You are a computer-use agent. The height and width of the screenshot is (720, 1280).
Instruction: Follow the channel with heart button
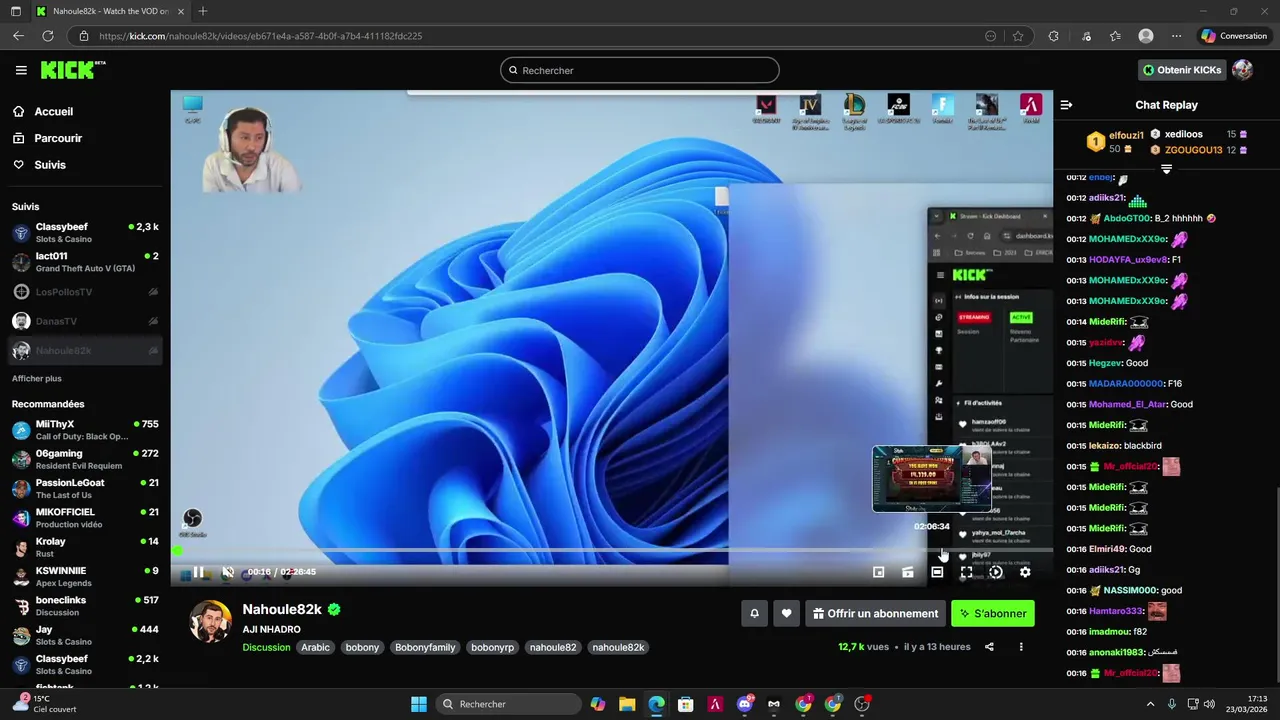[x=787, y=613]
